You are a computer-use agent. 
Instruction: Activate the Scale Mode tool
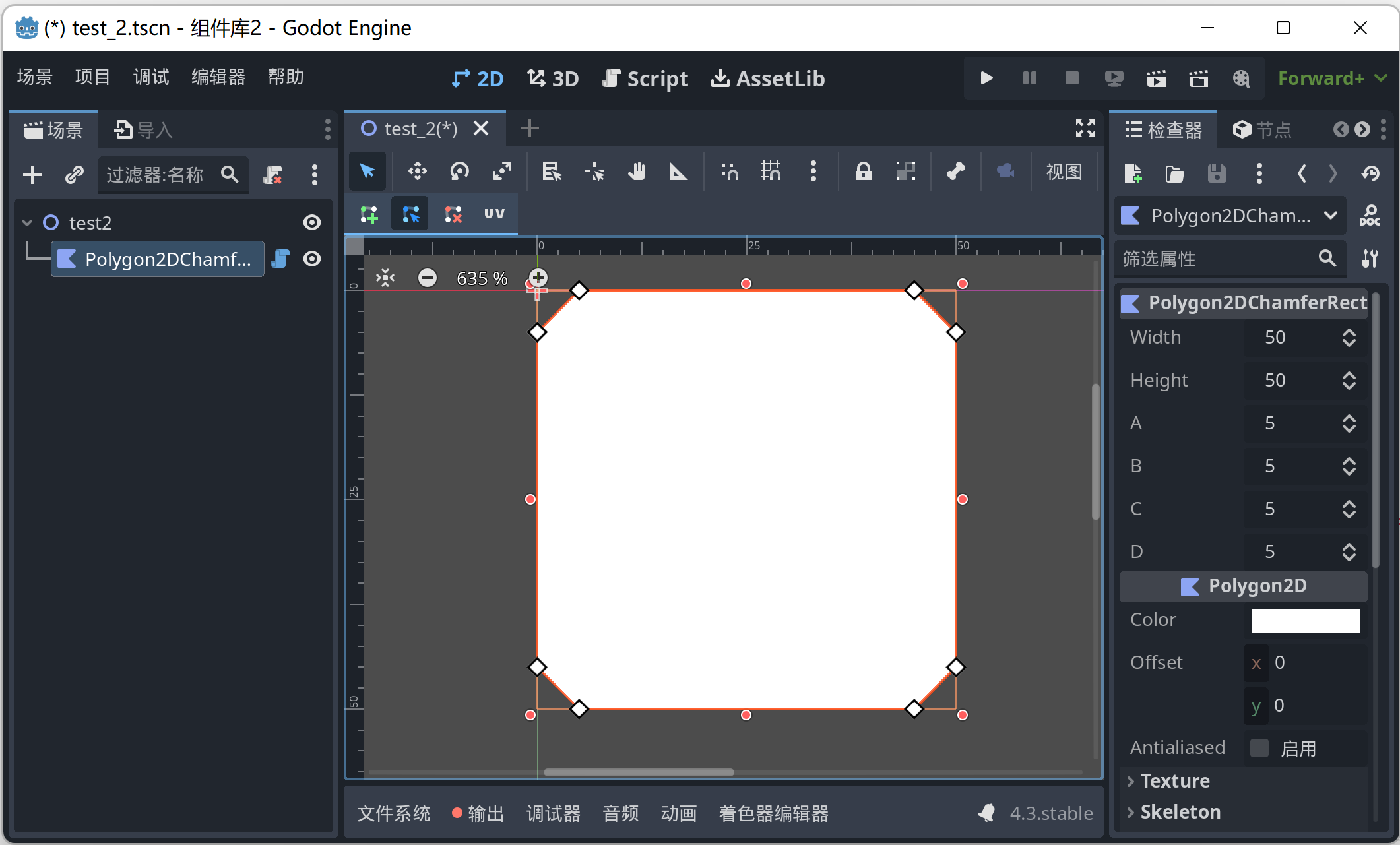click(501, 172)
